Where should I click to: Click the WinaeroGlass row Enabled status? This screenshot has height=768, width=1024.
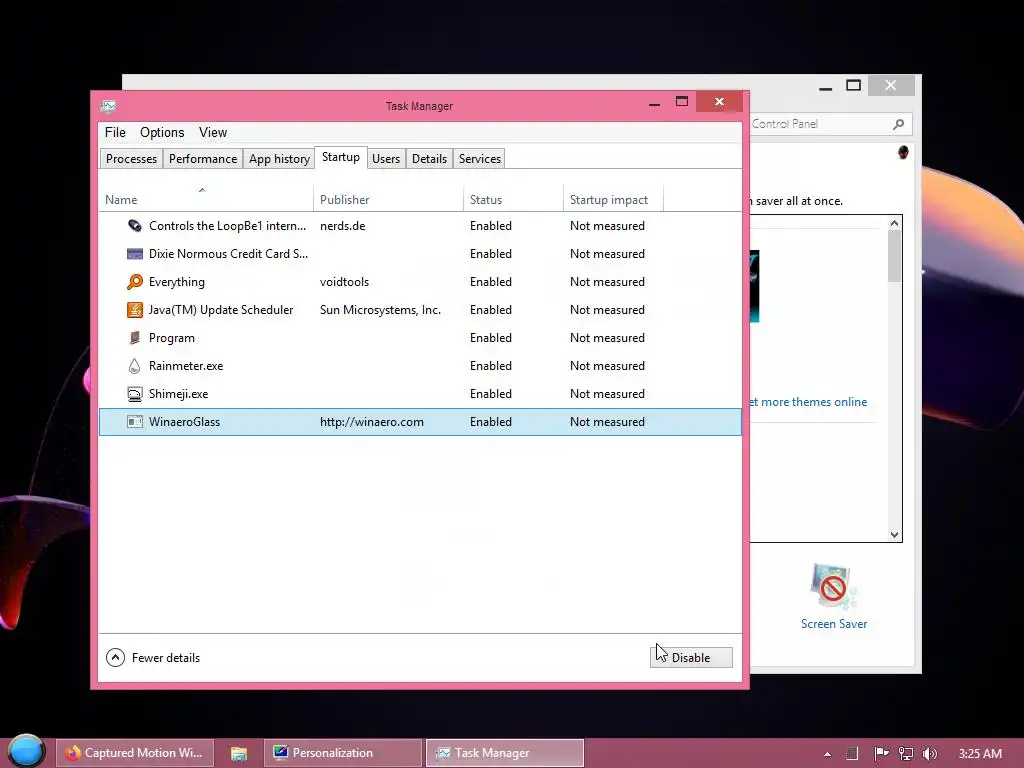(490, 422)
